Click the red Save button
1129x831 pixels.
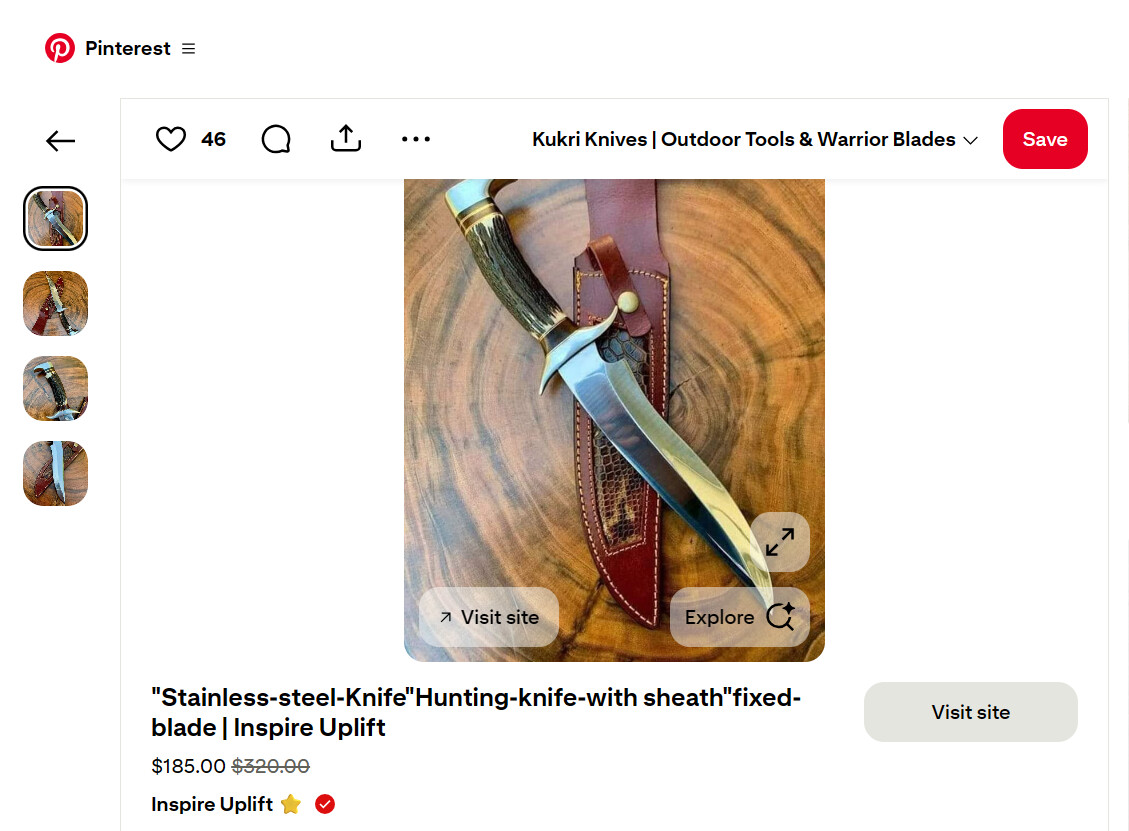(1045, 139)
